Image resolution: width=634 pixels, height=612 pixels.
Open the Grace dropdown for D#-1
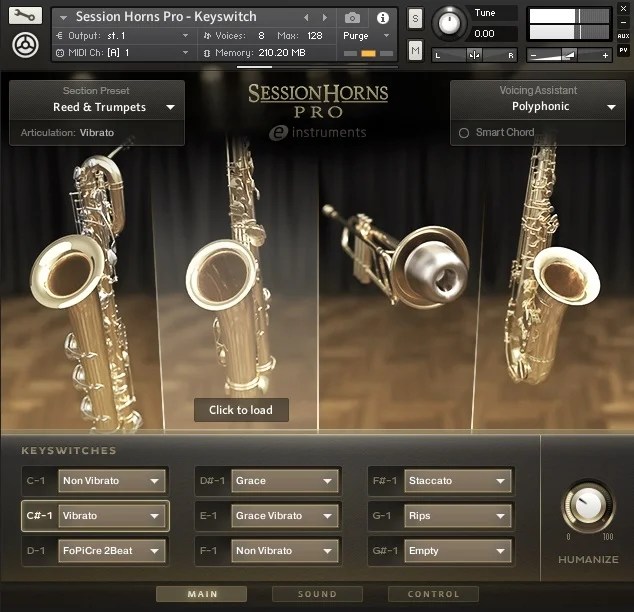tap(285, 481)
